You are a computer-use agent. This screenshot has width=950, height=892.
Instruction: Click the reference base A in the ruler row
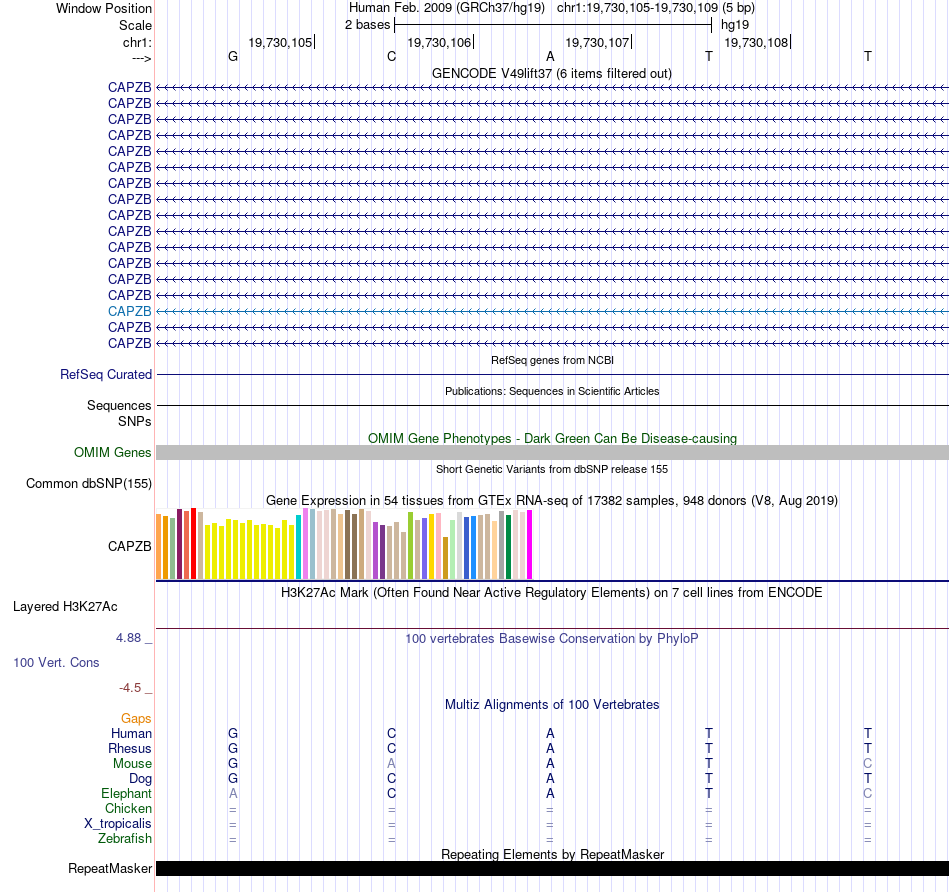[x=550, y=56]
